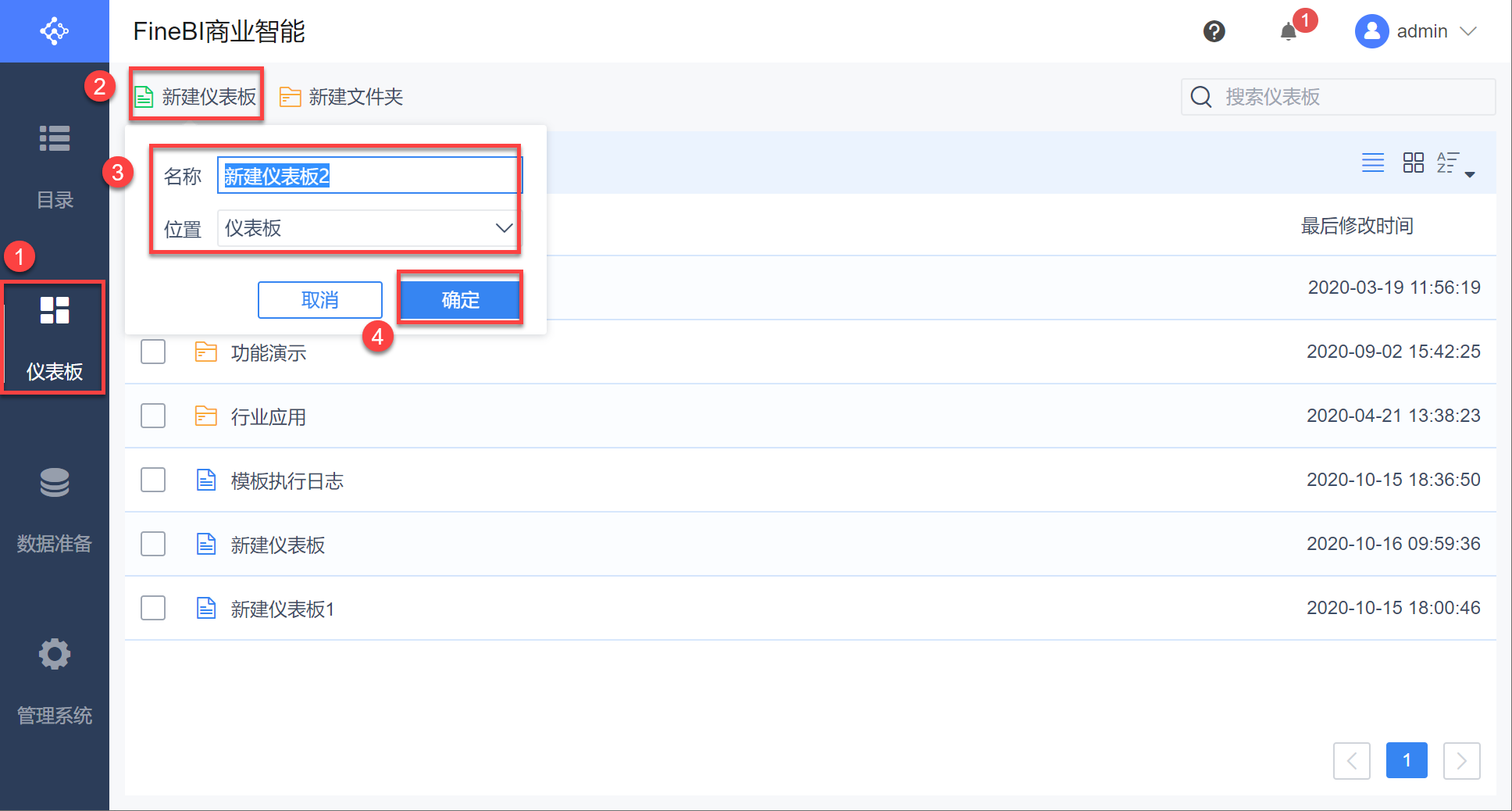Open the A-Z sort order dropdown

[1456, 163]
